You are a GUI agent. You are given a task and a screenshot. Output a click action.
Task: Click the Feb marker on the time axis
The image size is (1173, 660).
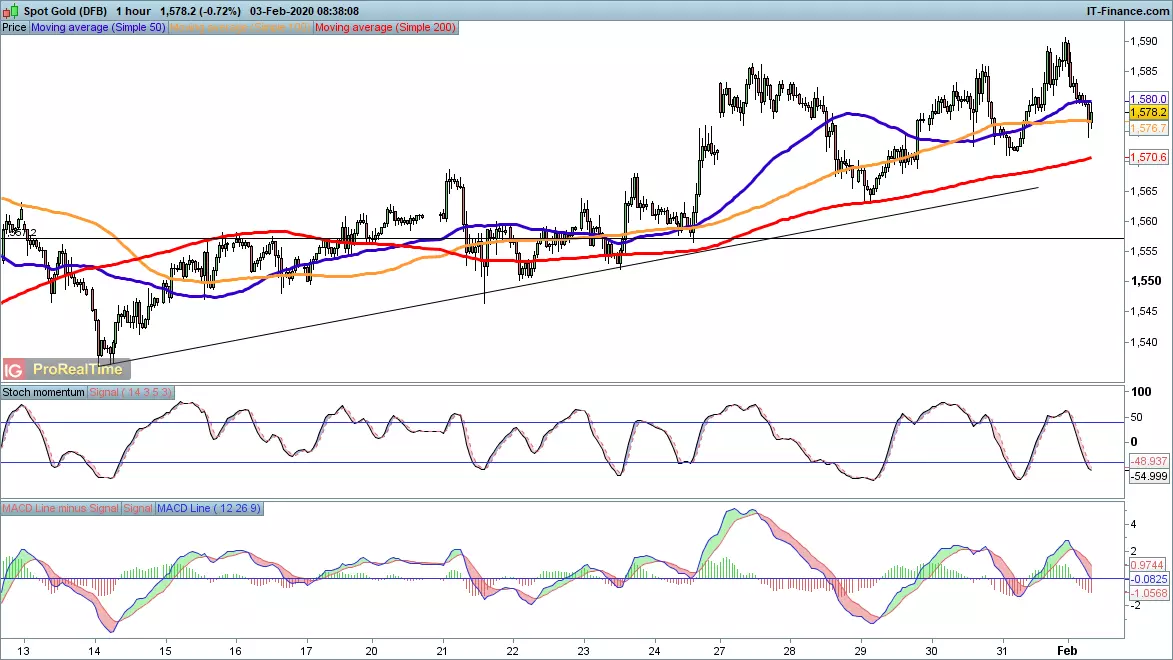point(1067,651)
